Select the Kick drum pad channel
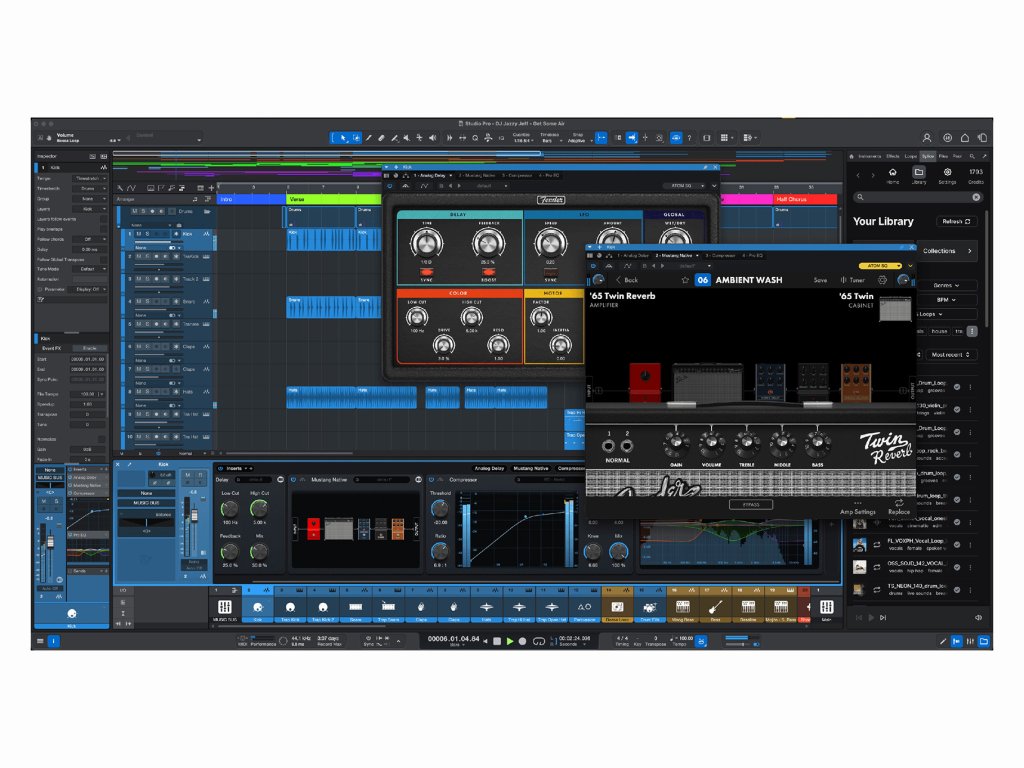This screenshot has height=768, width=1024. (x=258, y=607)
